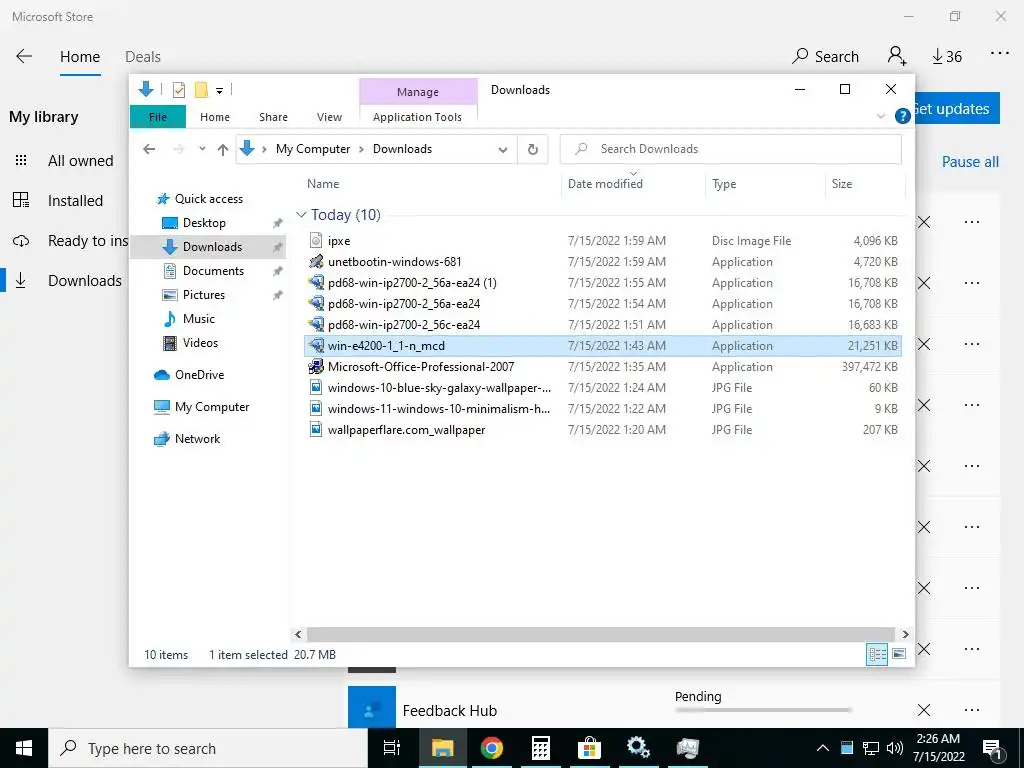Click Pause all in Microsoft Store
This screenshot has height=768, width=1024.
[x=970, y=162]
